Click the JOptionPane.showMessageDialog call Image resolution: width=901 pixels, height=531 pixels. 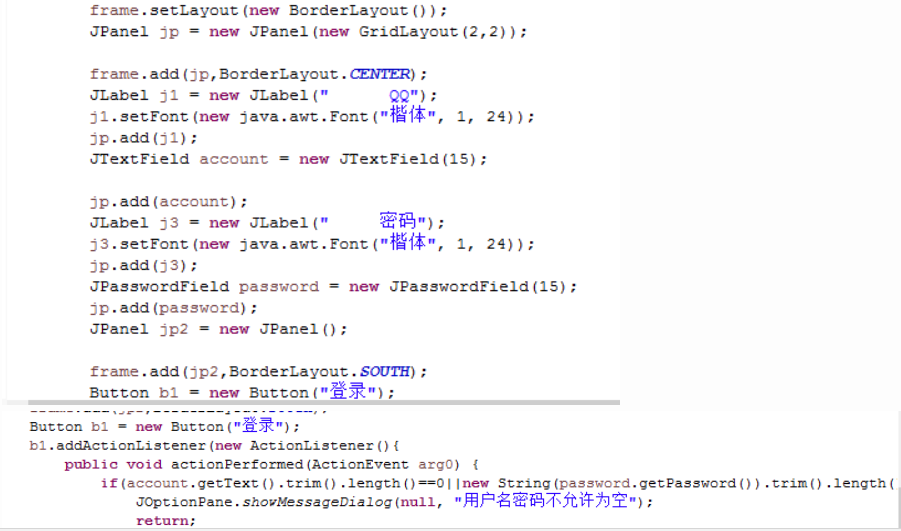[x=395, y=502]
